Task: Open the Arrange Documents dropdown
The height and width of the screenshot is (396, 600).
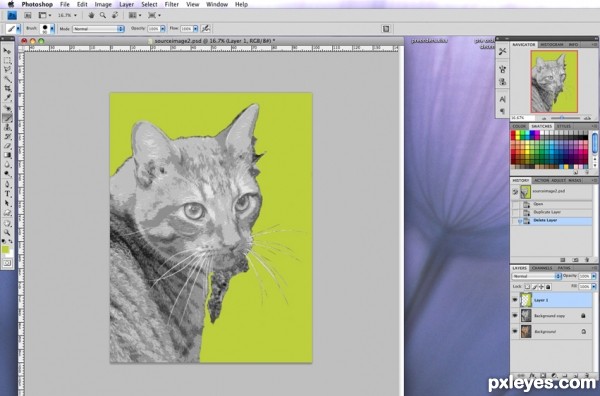Action: pyautogui.click(x=134, y=15)
